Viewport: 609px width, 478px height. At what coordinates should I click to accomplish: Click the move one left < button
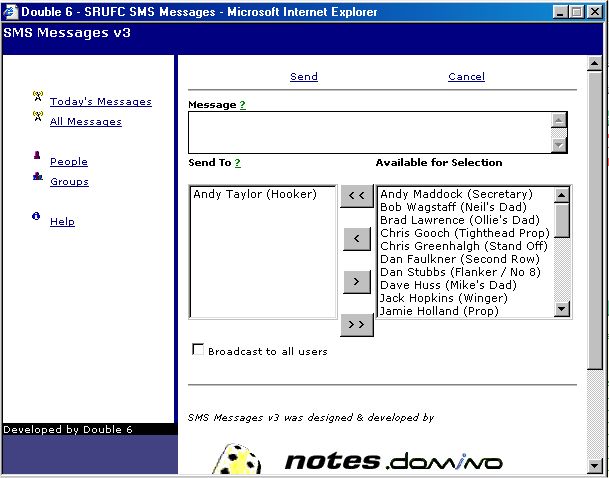click(357, 239)
